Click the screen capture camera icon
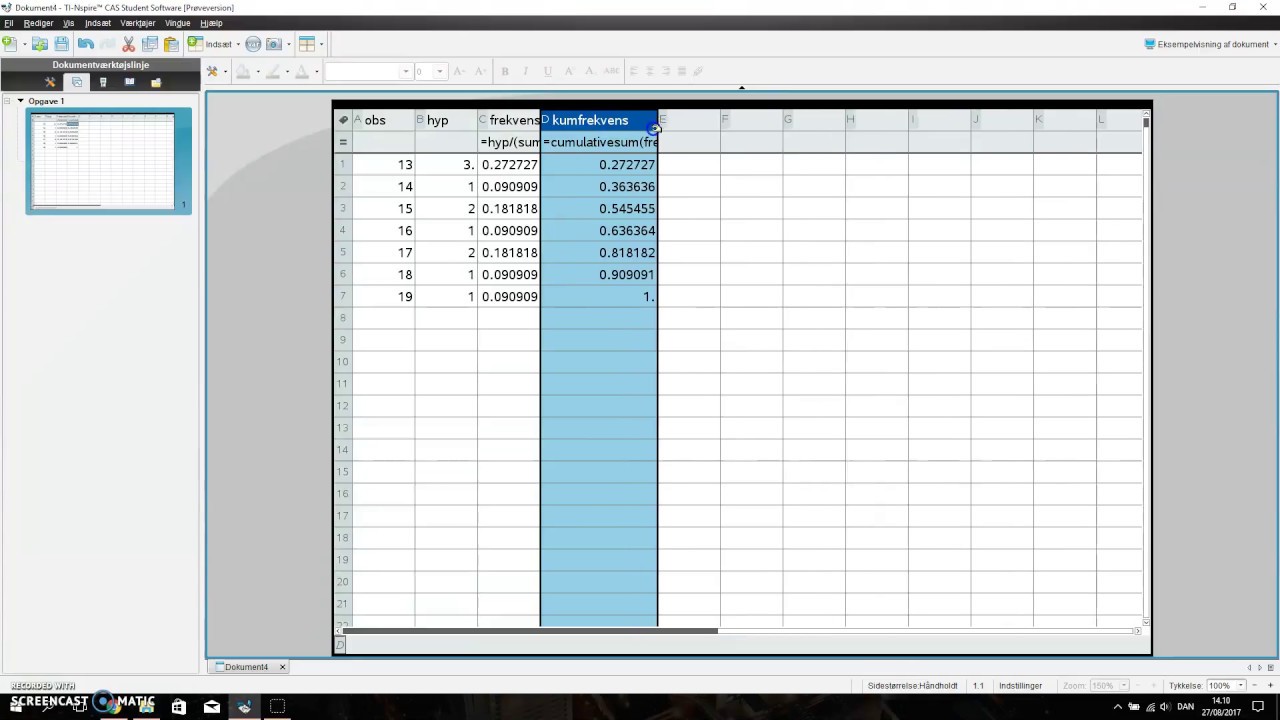This screenshot has height=720, width=1280. (273, 44)
